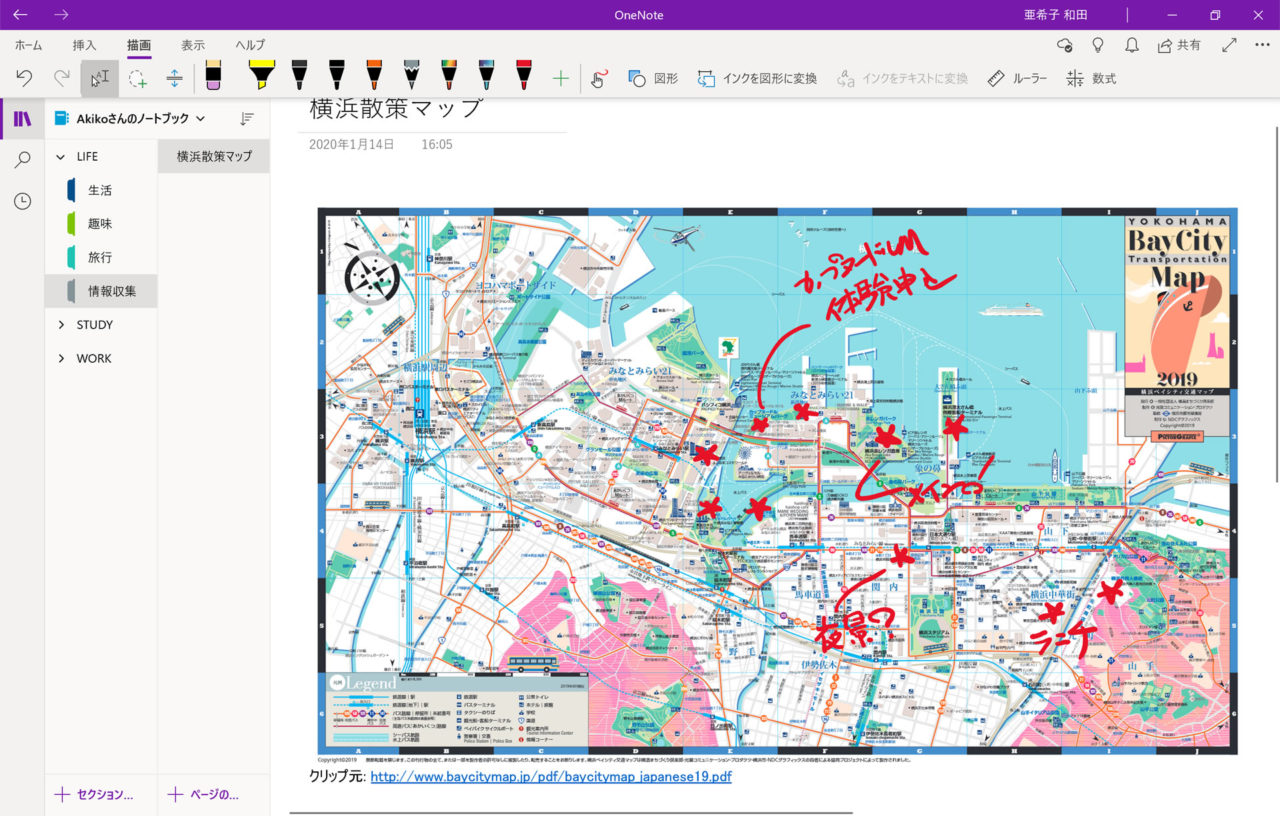The height and width of the screenshot is (816, 1280).
Task: Open the baycitymap.jp PDF link
Action: [550, 777]
